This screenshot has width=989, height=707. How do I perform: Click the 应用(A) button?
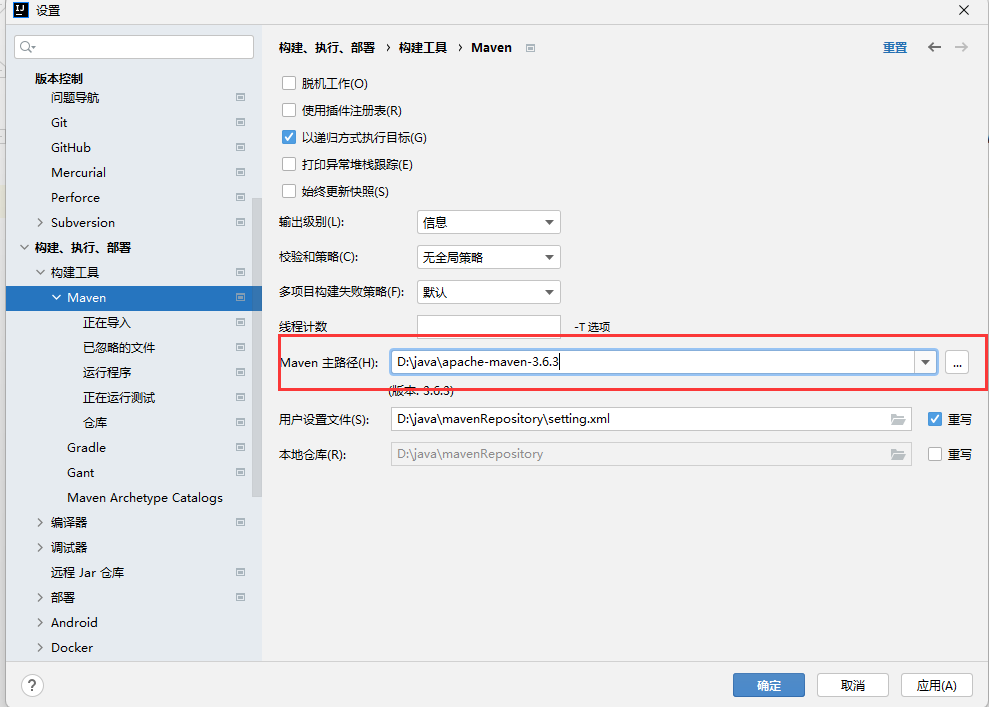tap(936, 685)
